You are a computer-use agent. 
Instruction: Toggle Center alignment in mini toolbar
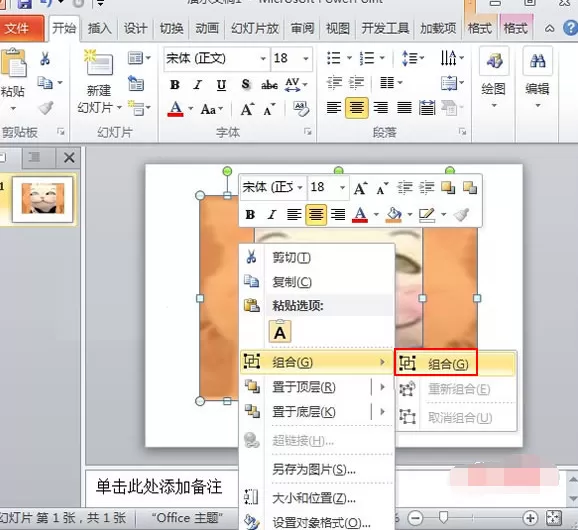[x=316, y=215]
